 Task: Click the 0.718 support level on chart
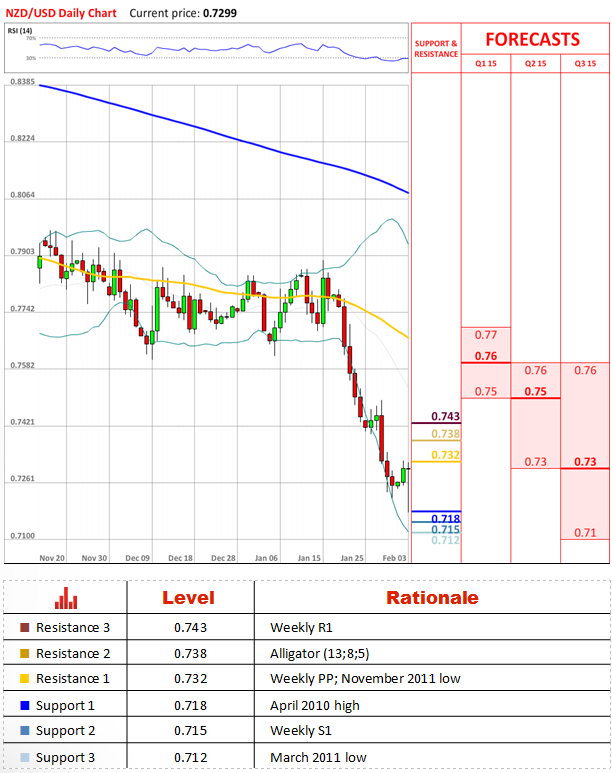click(x=445, y=519)
